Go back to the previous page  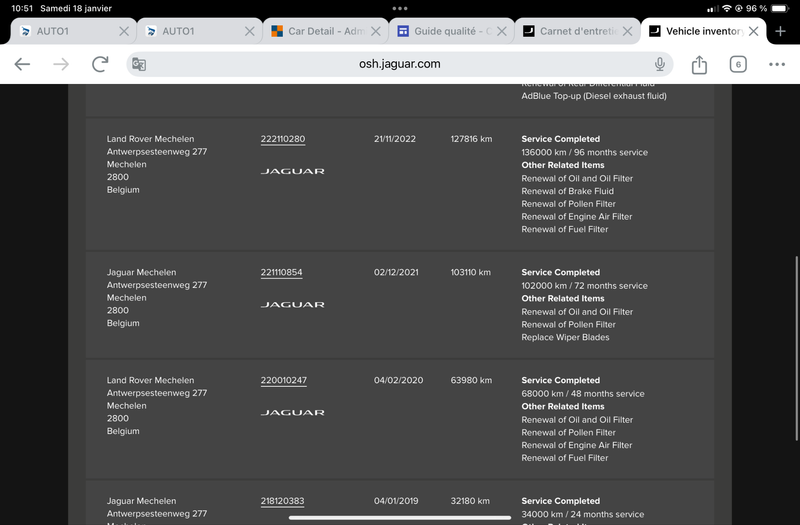pyautogui.click(x=22, y=64)
